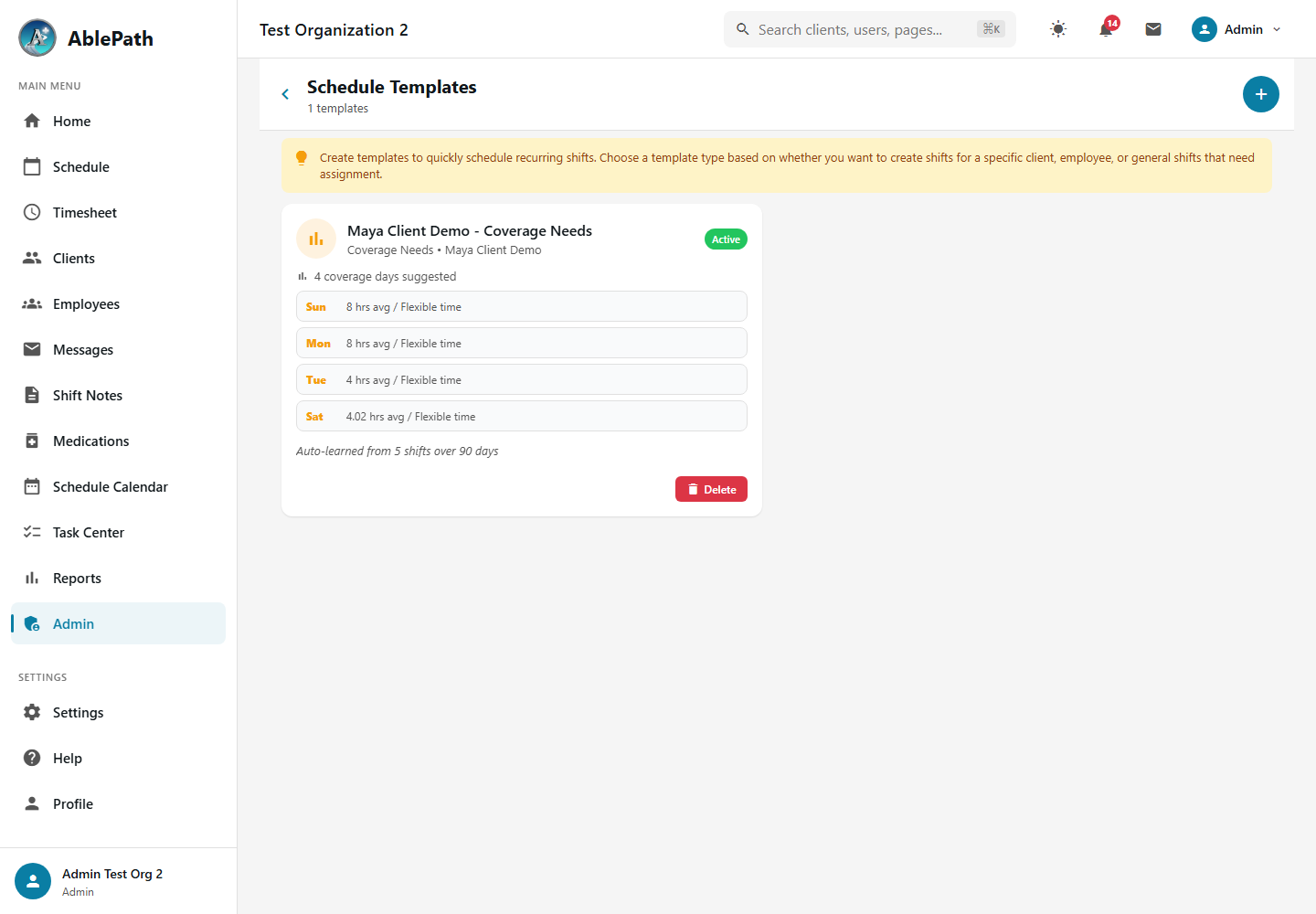Click the Reports bar chart icon
Viewport: 1316px width, 914px height.
click(32, 578)
